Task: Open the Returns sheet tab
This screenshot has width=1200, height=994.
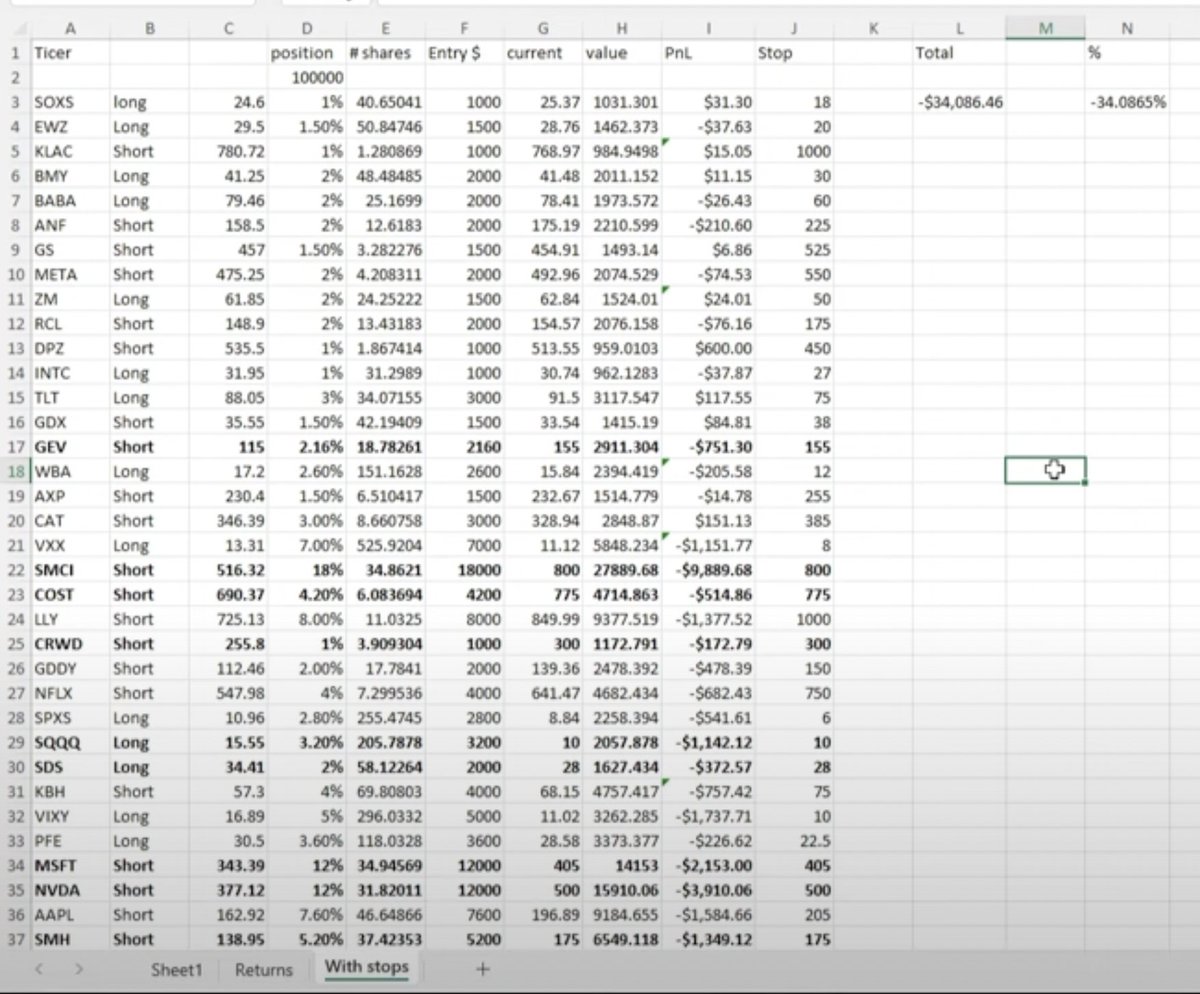Action: [264, 969]
